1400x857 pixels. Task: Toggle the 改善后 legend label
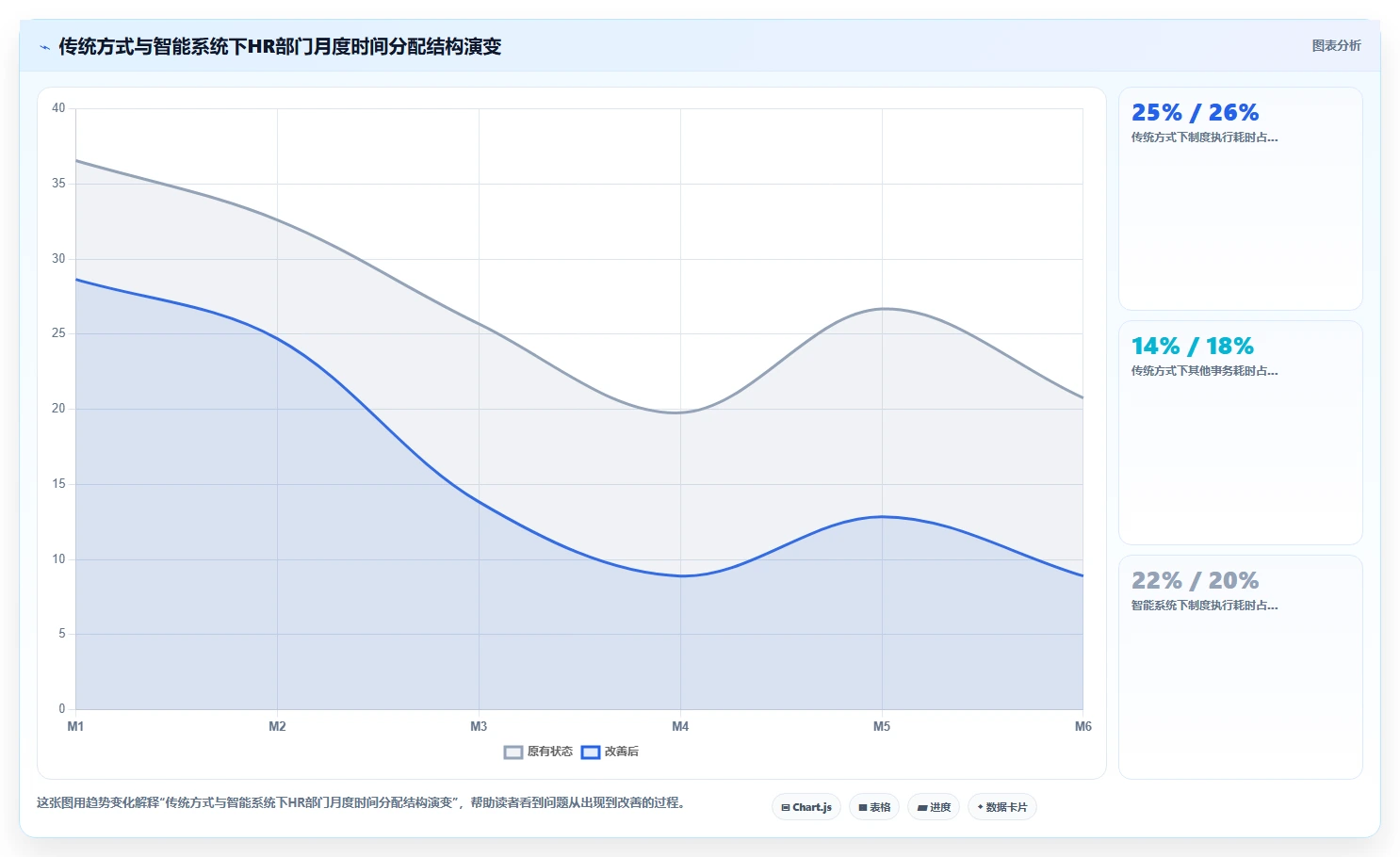tap(622, 752)
